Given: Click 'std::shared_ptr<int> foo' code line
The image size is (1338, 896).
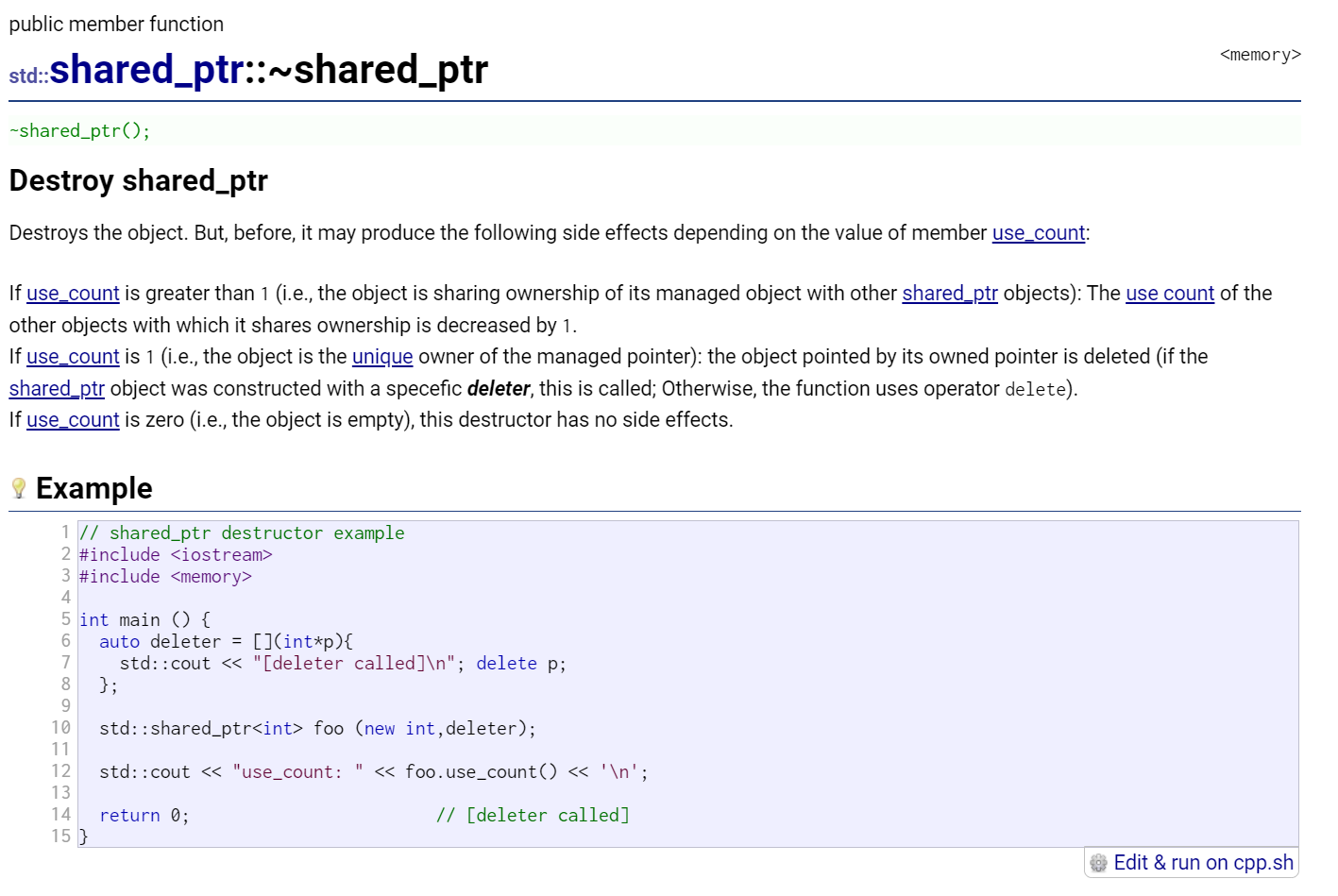Looking at the screenshot, I should pos(317,729).
